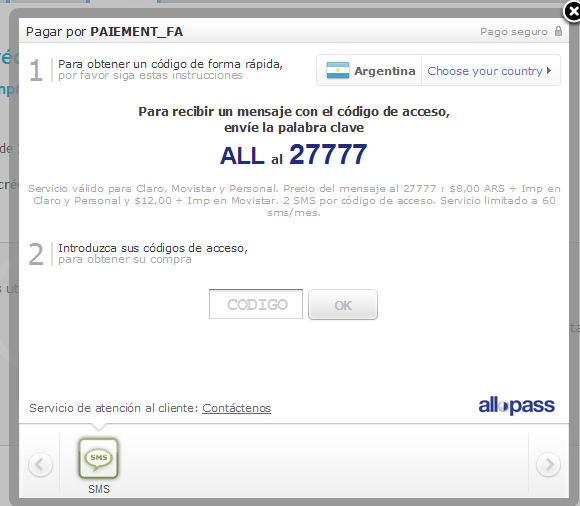The height and width of the screenshot is (506, 580).
Task: Click the Argentina country selector
Action: click(x=369, y=71)
